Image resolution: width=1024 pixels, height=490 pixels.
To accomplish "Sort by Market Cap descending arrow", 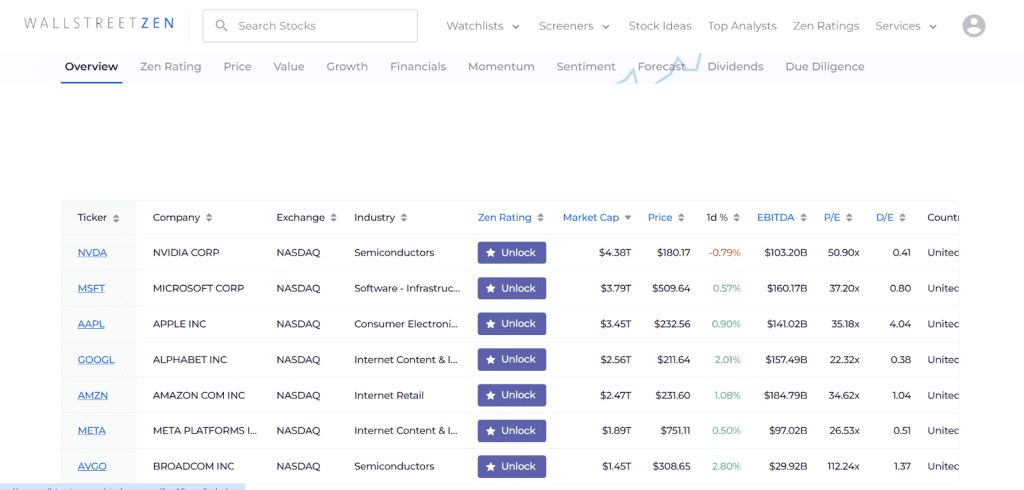I will [x=628, y=218].
